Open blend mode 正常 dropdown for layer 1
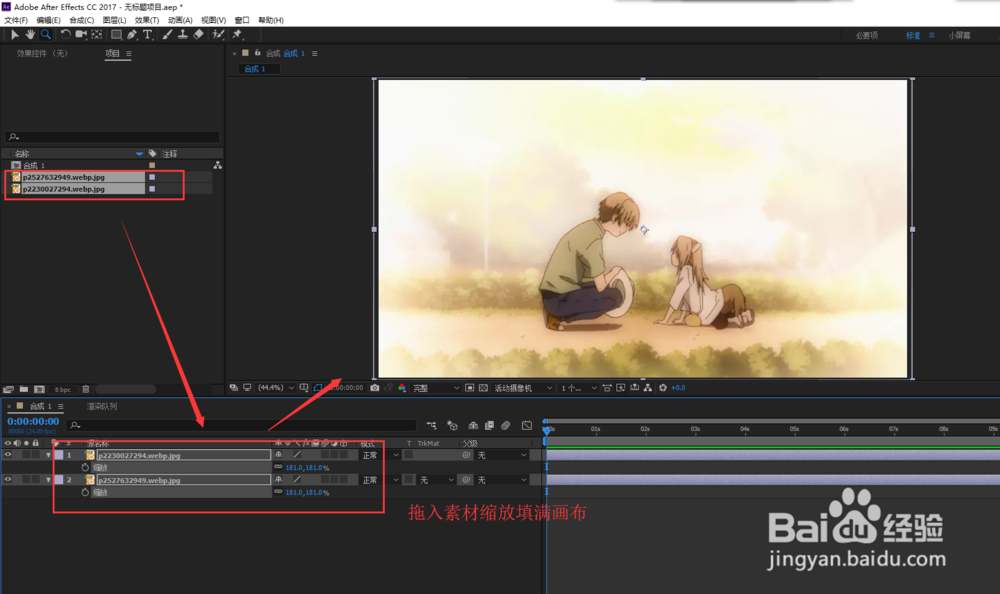 pyautogui.click(x=380, y=455)
